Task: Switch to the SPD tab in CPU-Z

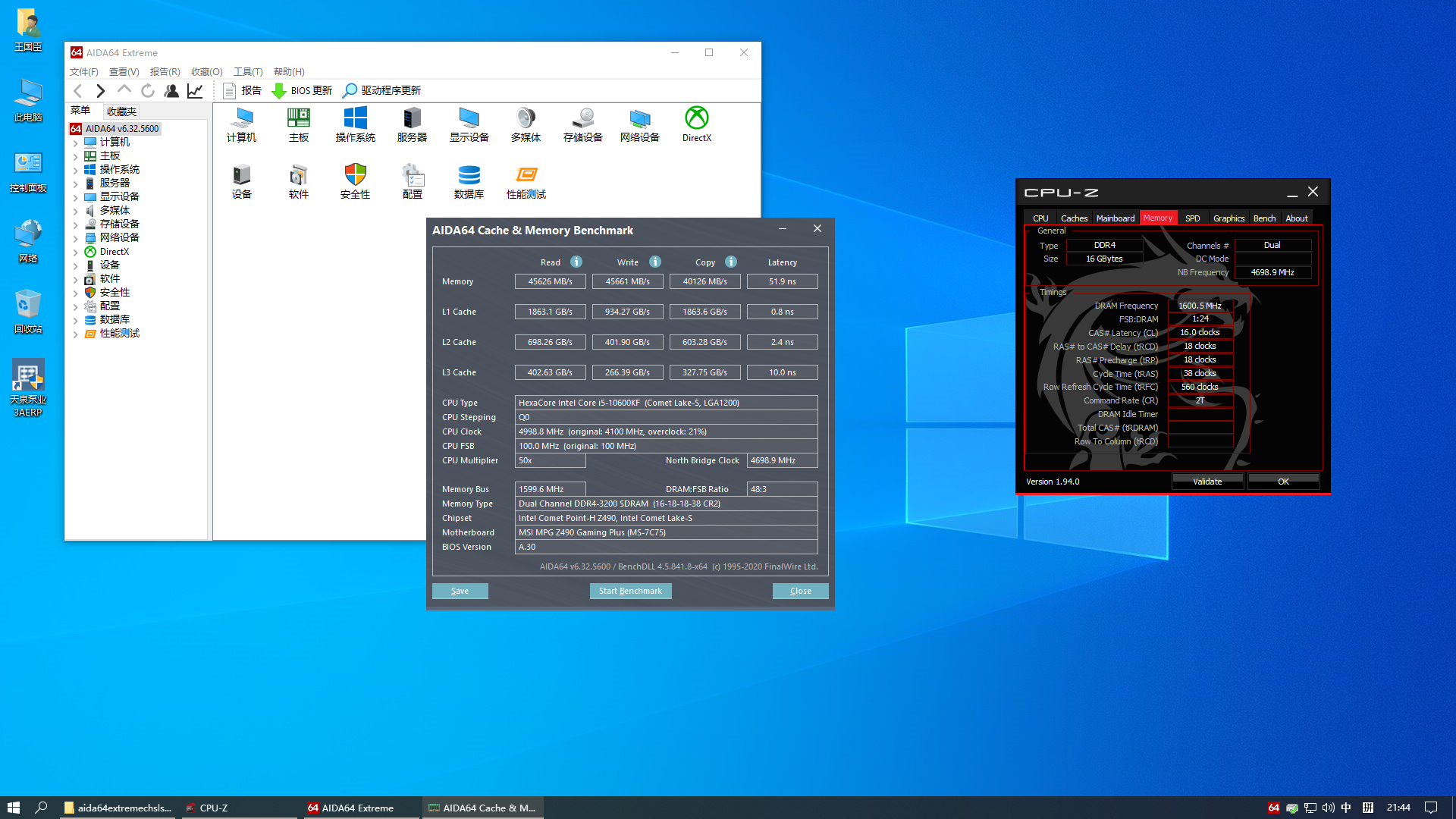Action: 1192,218
